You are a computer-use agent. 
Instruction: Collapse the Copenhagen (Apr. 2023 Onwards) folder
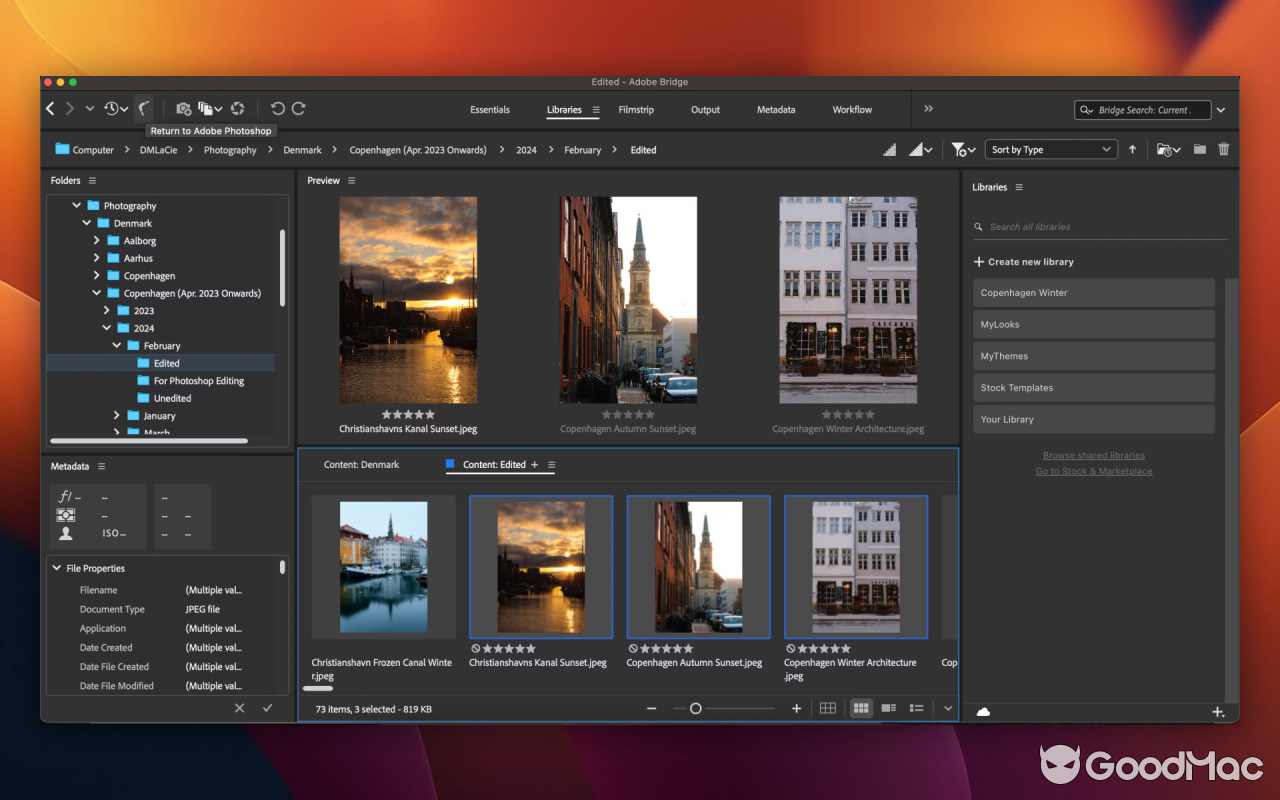point(97,293)
